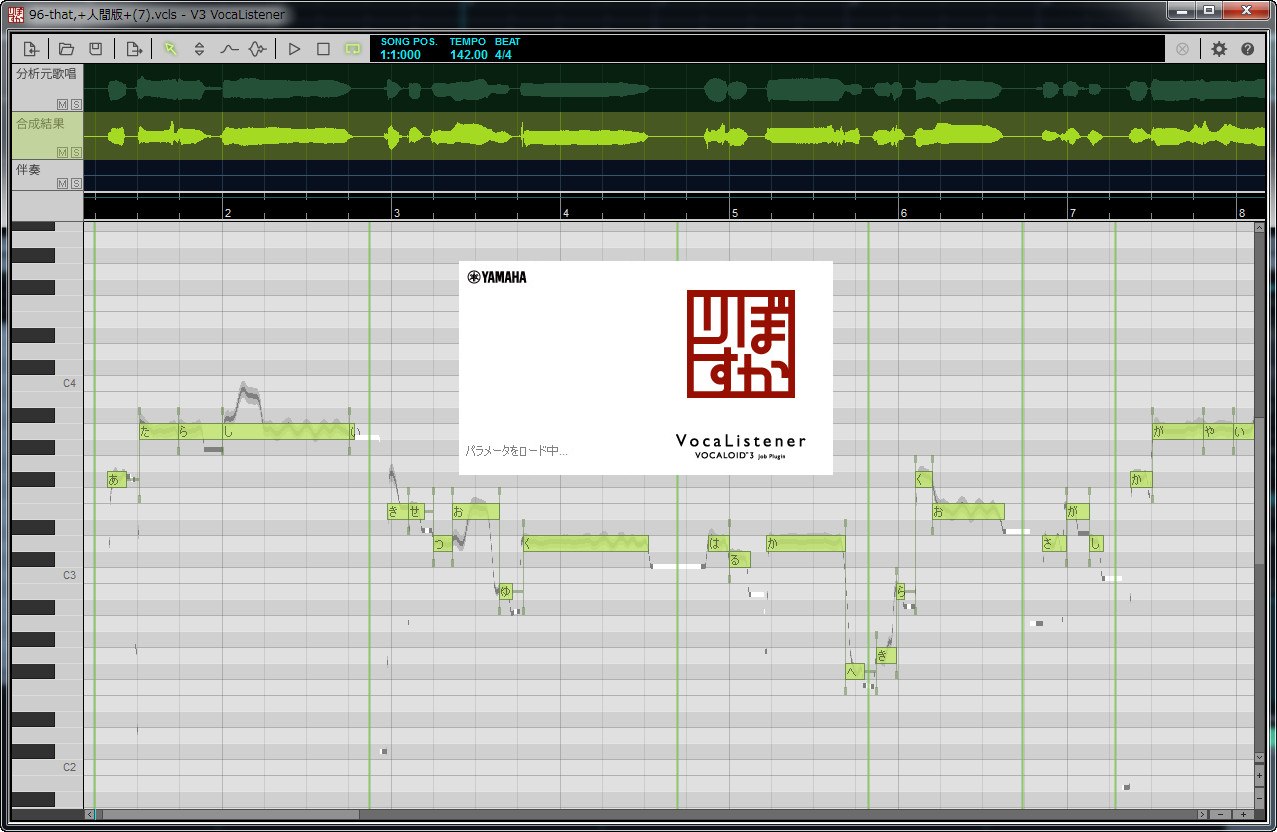
Task: Click the 分析元歌唱 waveform display
Action: [675, 88]
